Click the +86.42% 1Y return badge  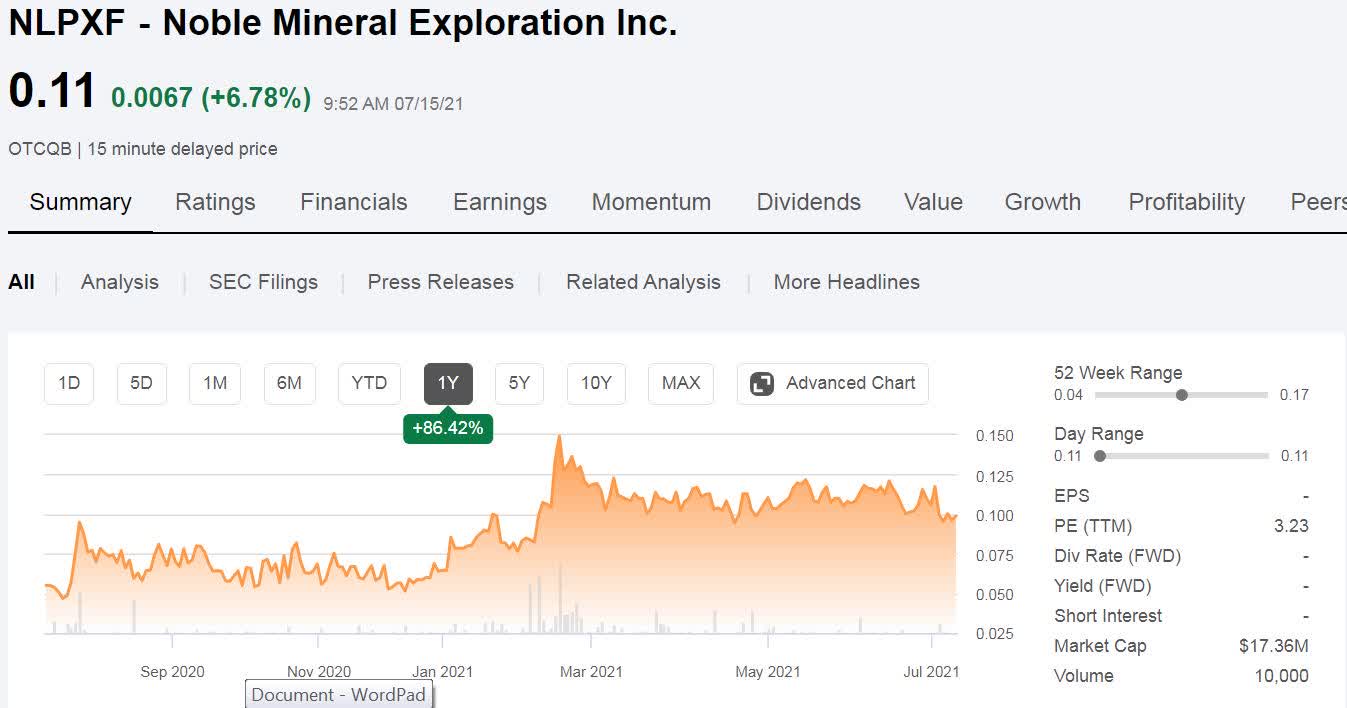click(448, 428)
